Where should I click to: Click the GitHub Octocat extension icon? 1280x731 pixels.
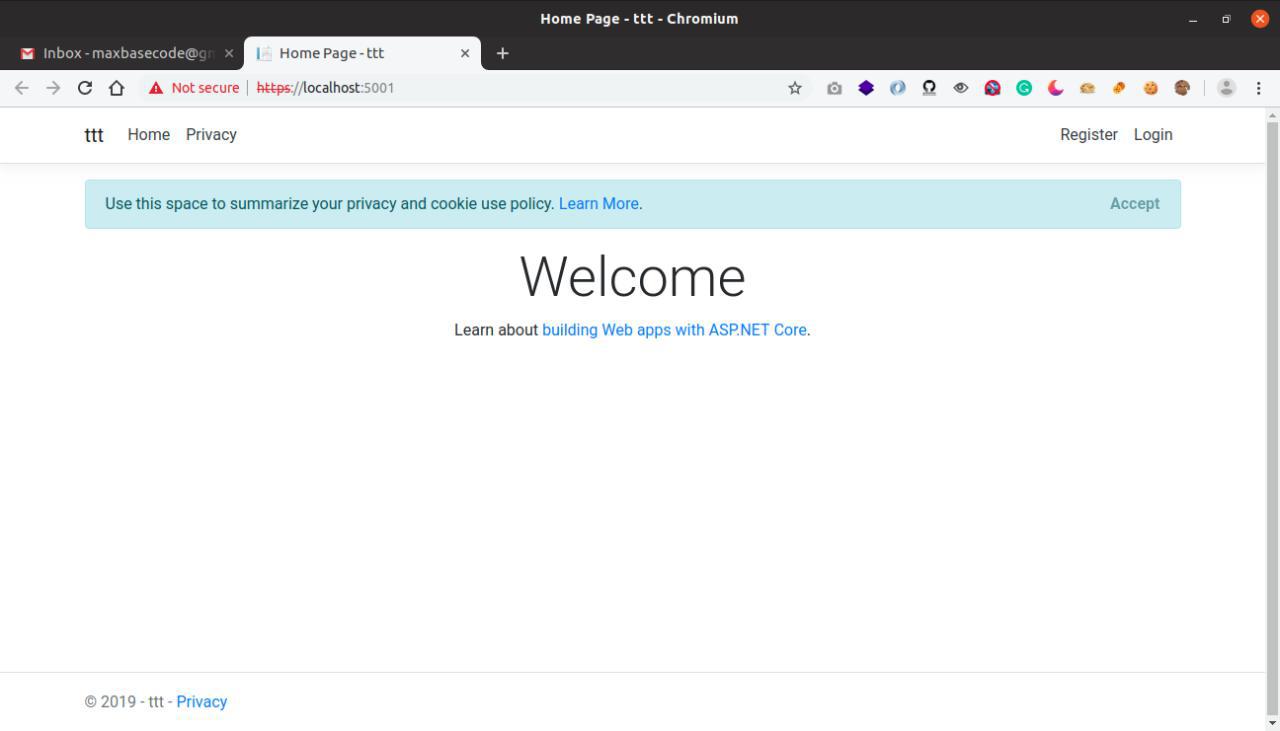[x=929, y=88]
